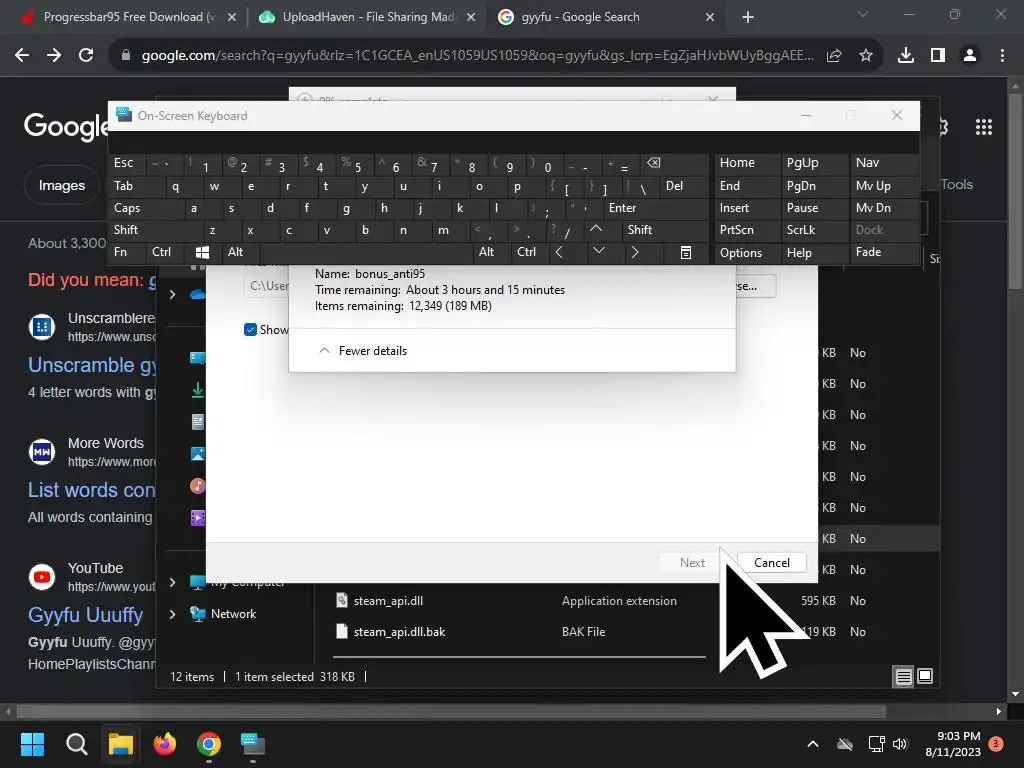Open Windows Start menu
1024x768 pixels.
[x=32, y=744]
